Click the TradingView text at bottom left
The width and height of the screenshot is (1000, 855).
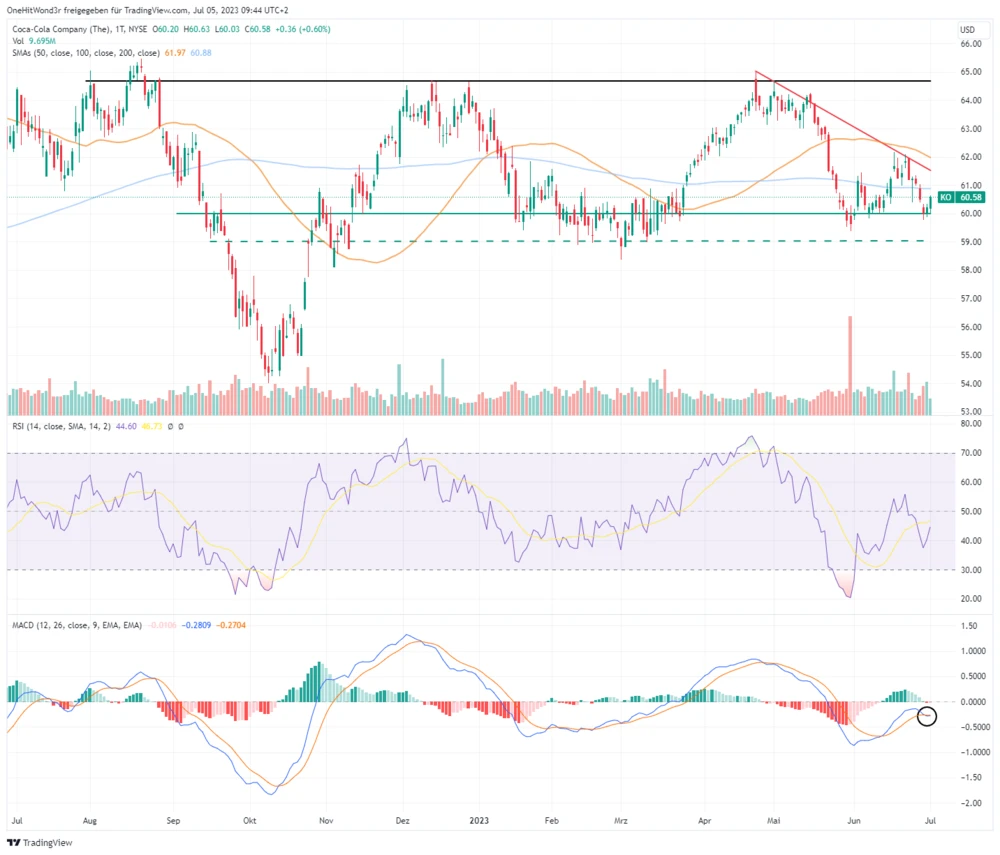47,842
